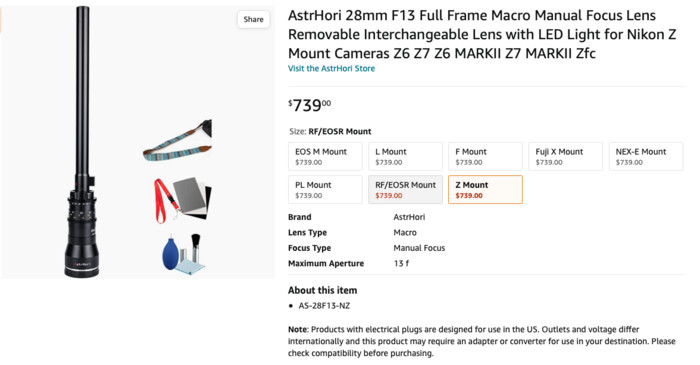Pick the Fuji X Mount option
700x365 pixels.
pyautogui.click(x=566, y=156)
